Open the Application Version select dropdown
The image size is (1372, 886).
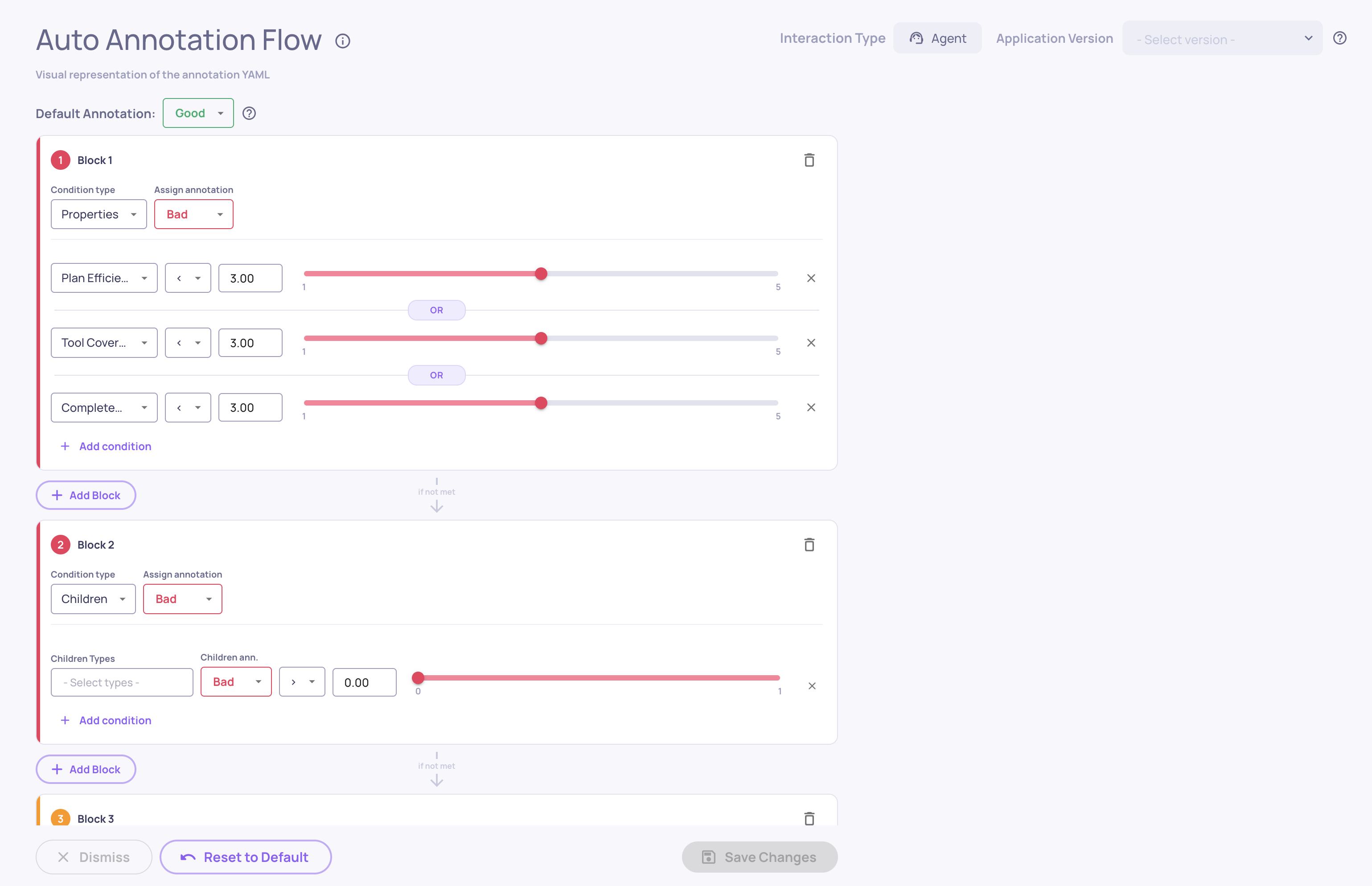[x=1222, y=38]
